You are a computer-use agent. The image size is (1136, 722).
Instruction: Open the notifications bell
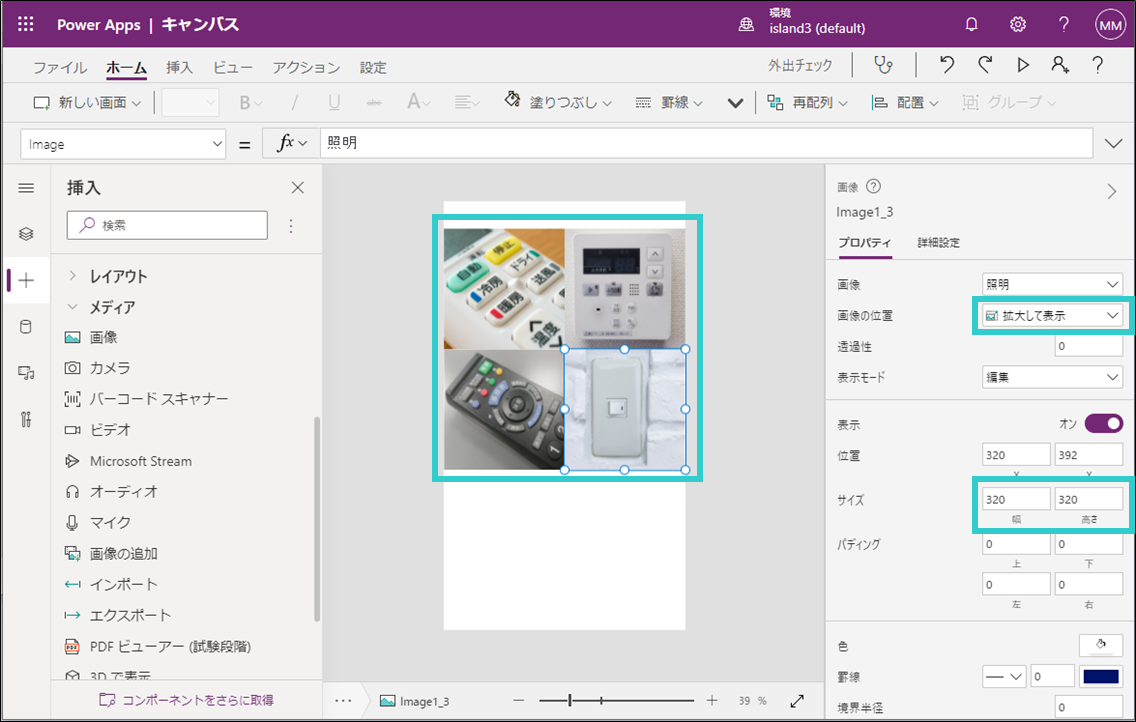(972, 25)
